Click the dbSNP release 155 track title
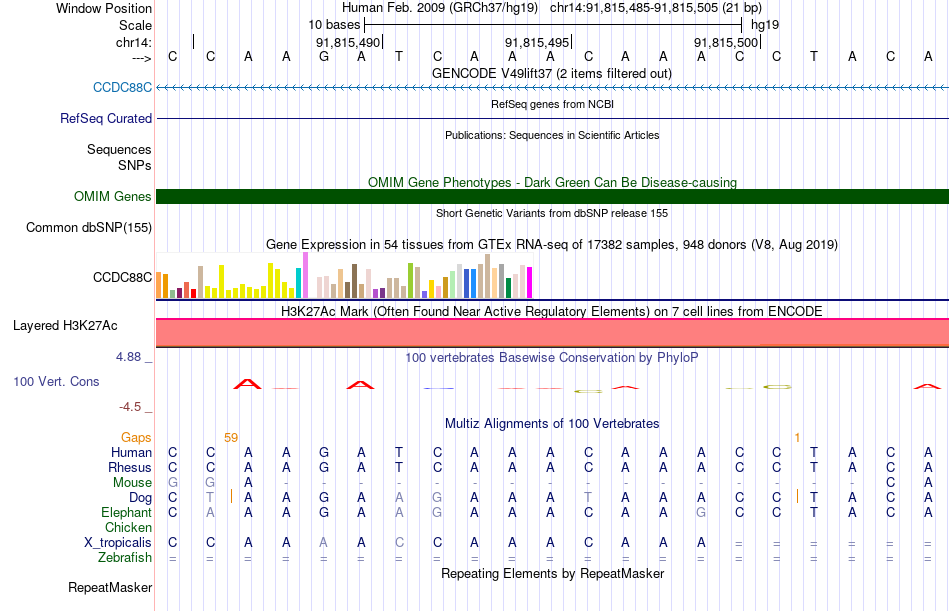The image size is (950, 611). click(x=552, y=213)
